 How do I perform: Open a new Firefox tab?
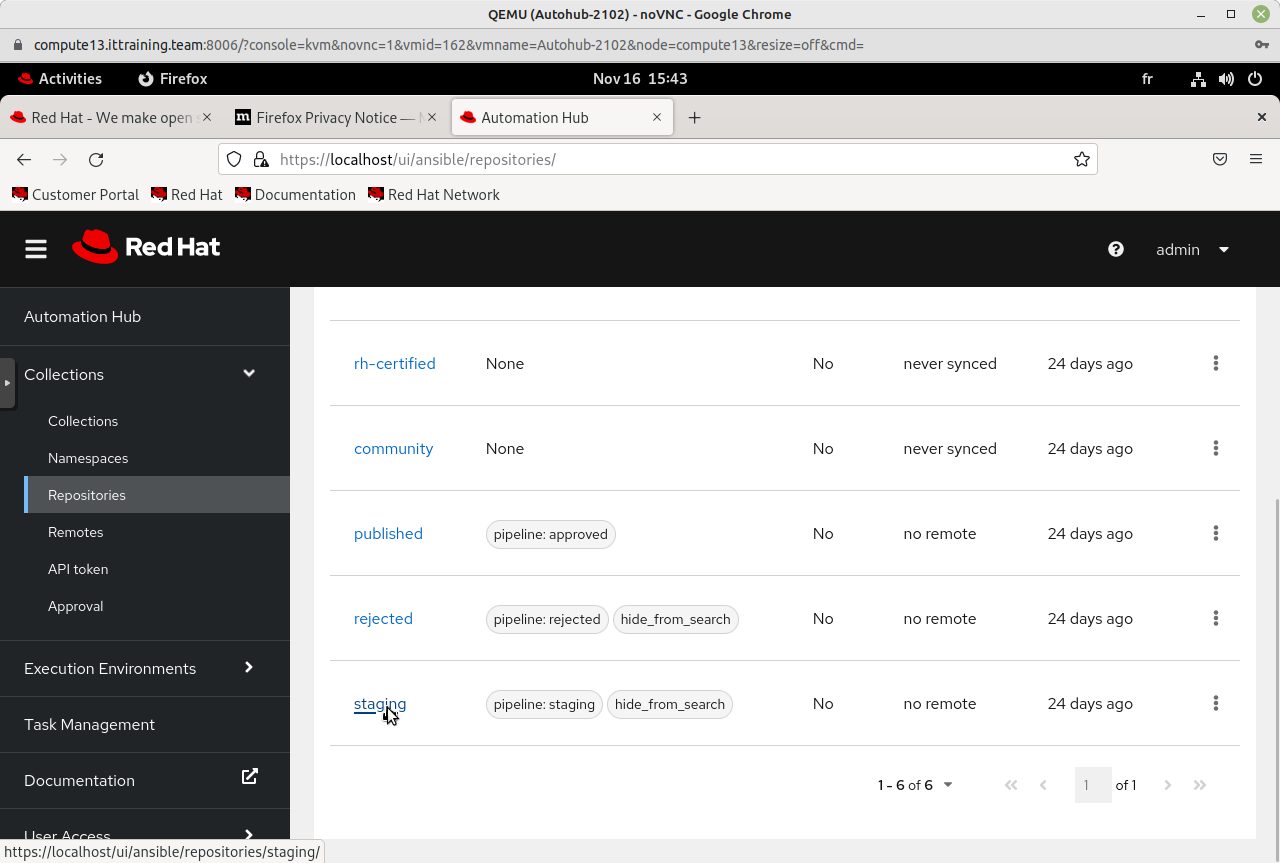tap(694, 117)
